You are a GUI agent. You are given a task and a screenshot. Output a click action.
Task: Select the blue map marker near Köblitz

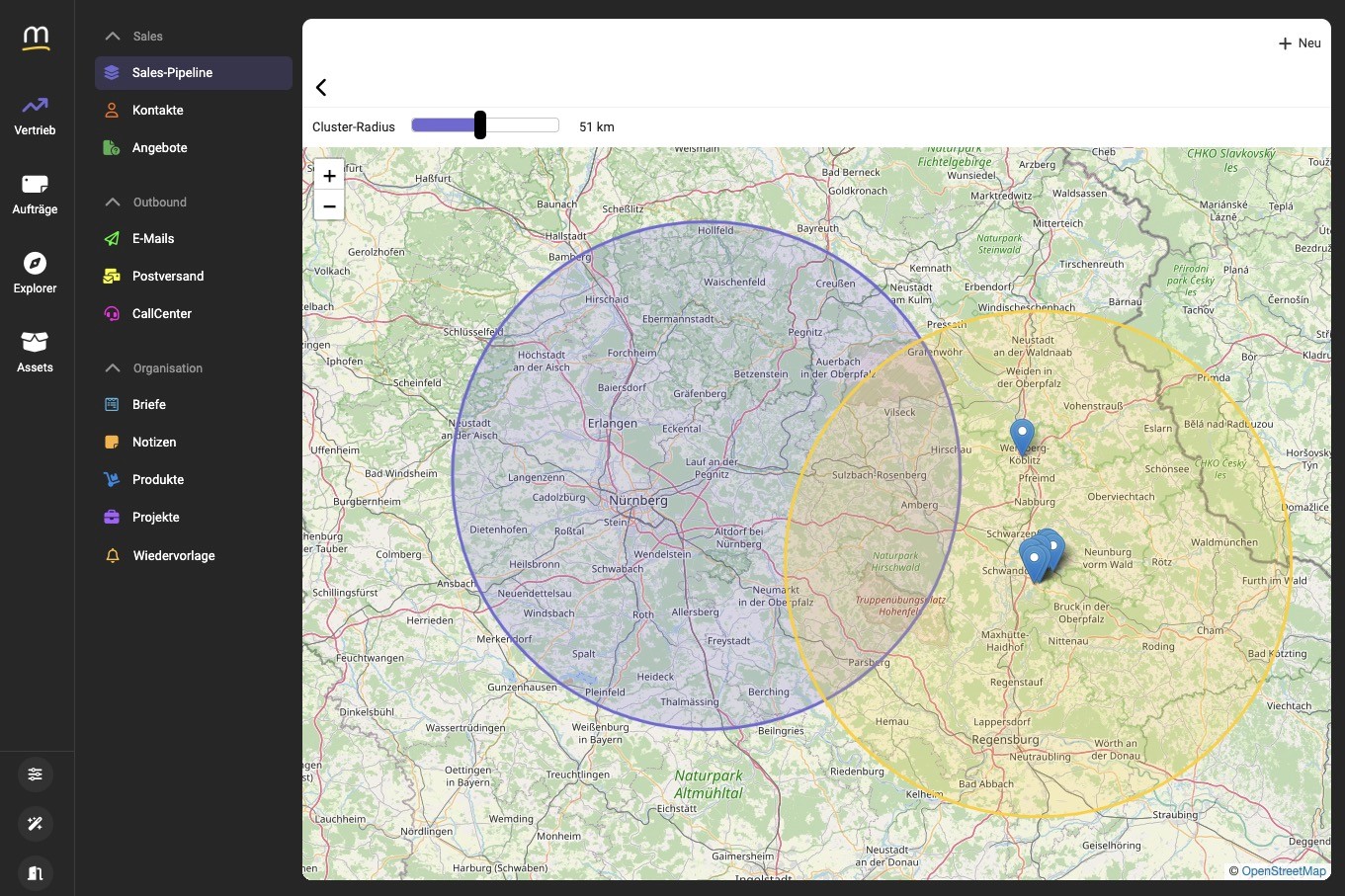click(x=1023, y=435)
